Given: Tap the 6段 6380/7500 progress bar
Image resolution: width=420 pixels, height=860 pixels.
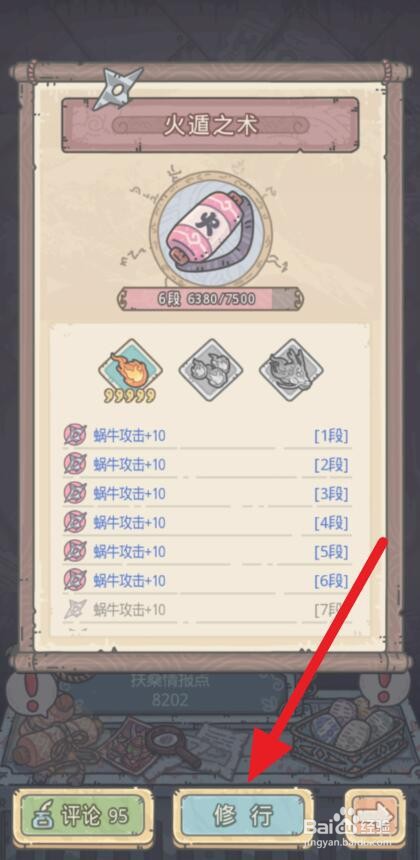Looking at the screenshot, I should pyautogui.click(x=210, y=299).
